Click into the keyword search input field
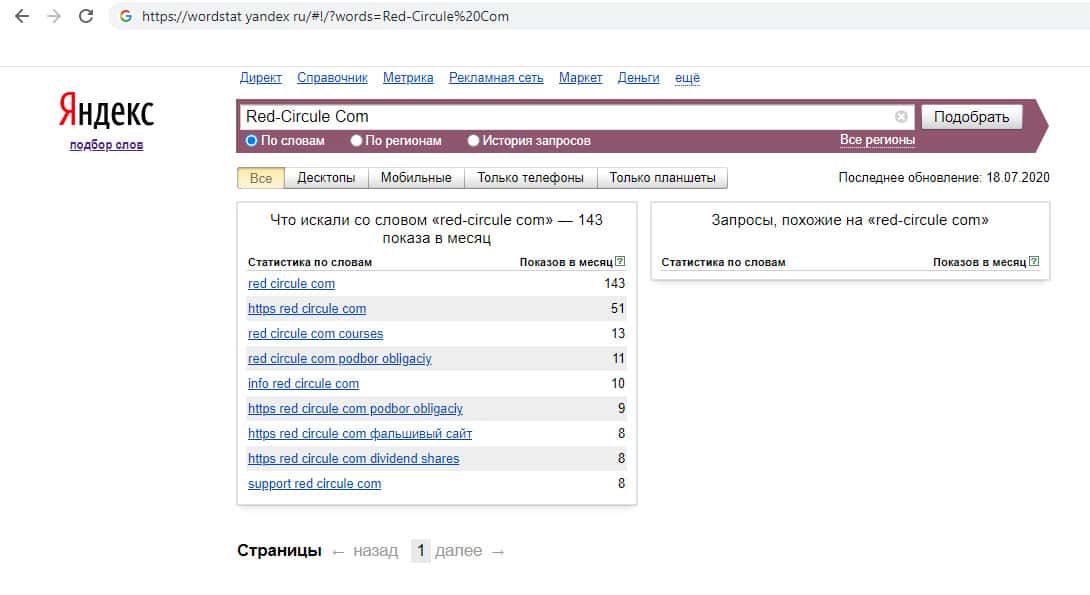 560,116
